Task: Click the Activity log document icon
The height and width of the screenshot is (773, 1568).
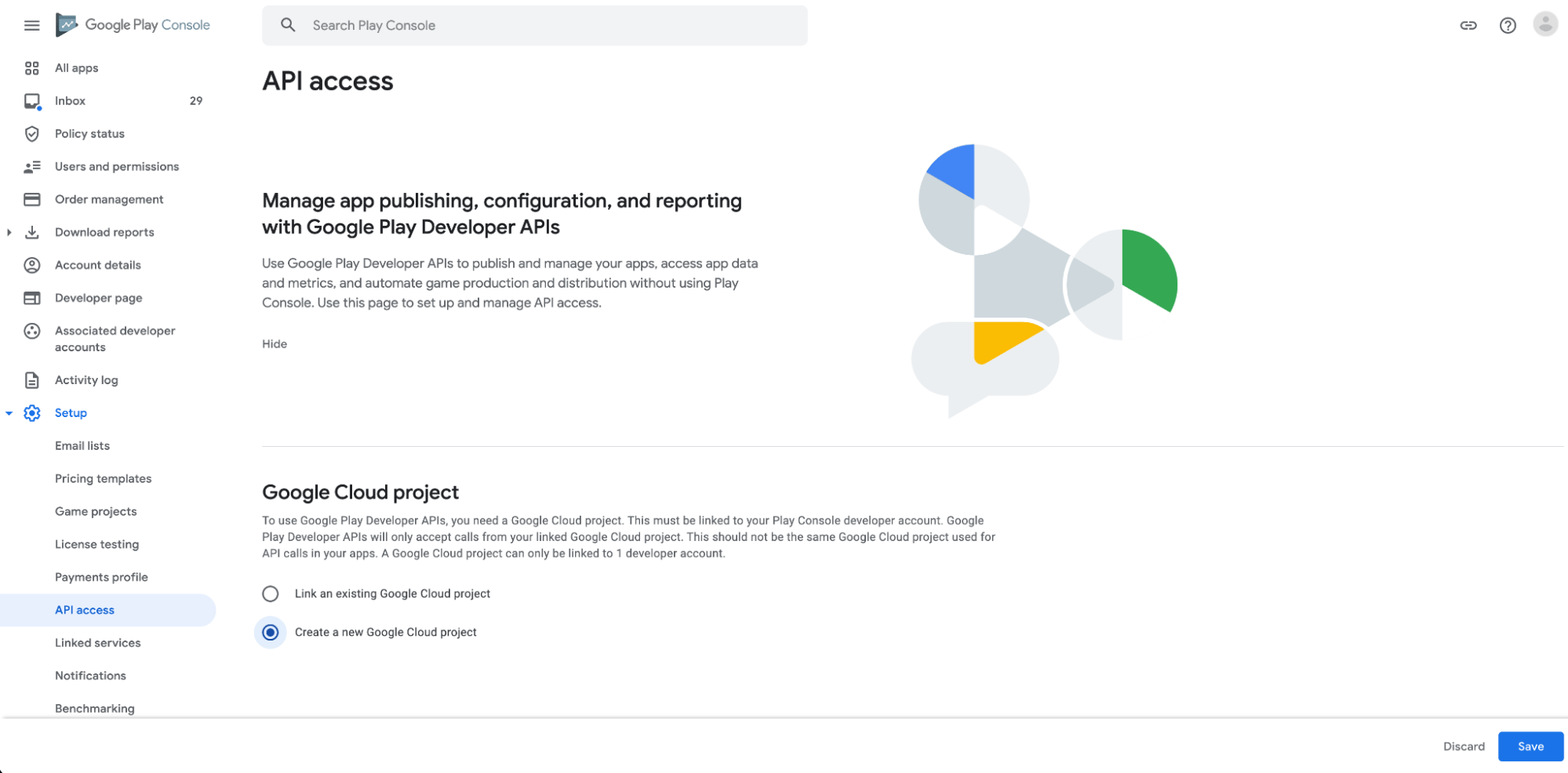Action: (31, 380)
